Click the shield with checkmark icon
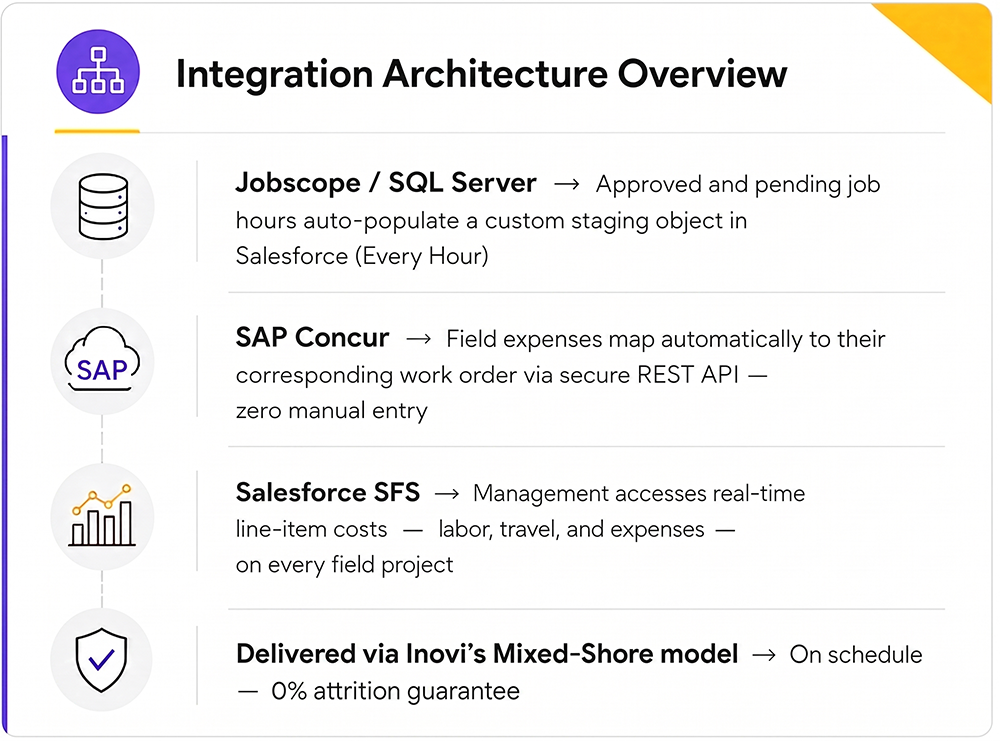 (101, 659)
